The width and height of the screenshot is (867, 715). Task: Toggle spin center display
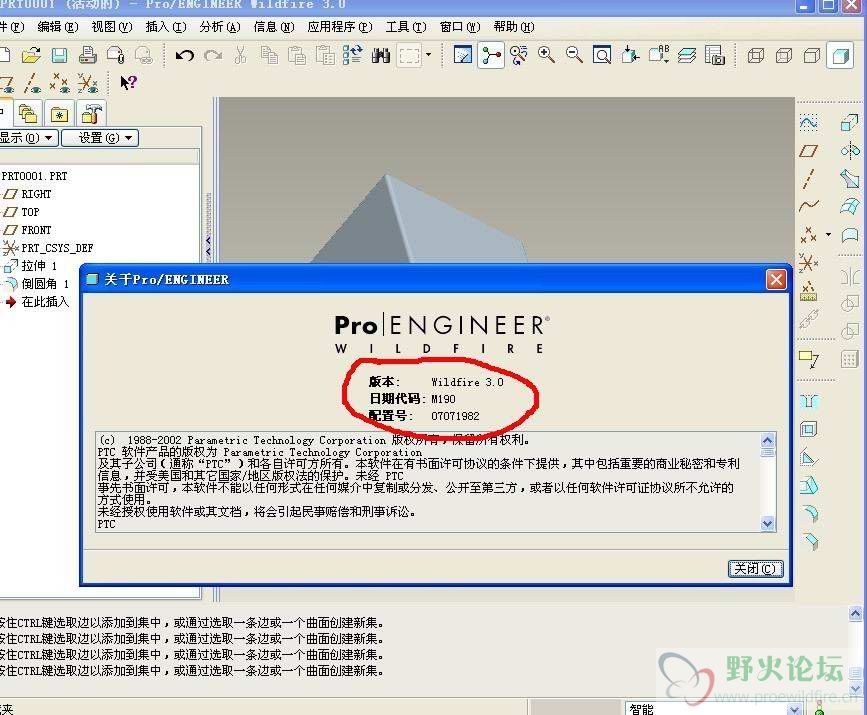pos(491,55)
